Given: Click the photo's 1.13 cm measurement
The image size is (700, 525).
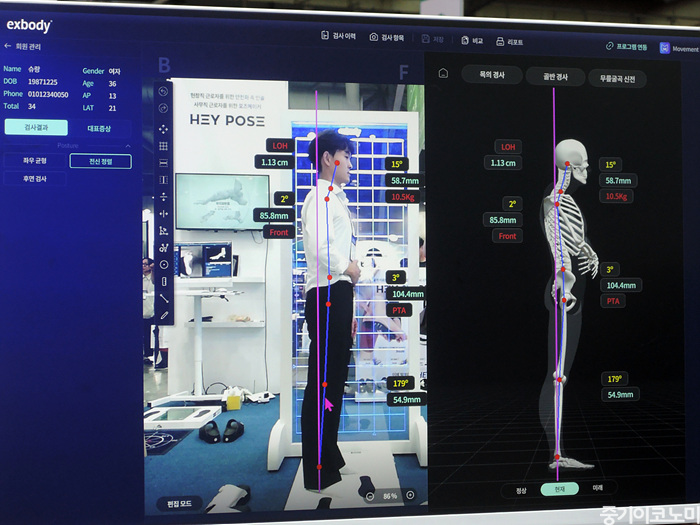Looking at the screenshot, I should coord(275,162).
